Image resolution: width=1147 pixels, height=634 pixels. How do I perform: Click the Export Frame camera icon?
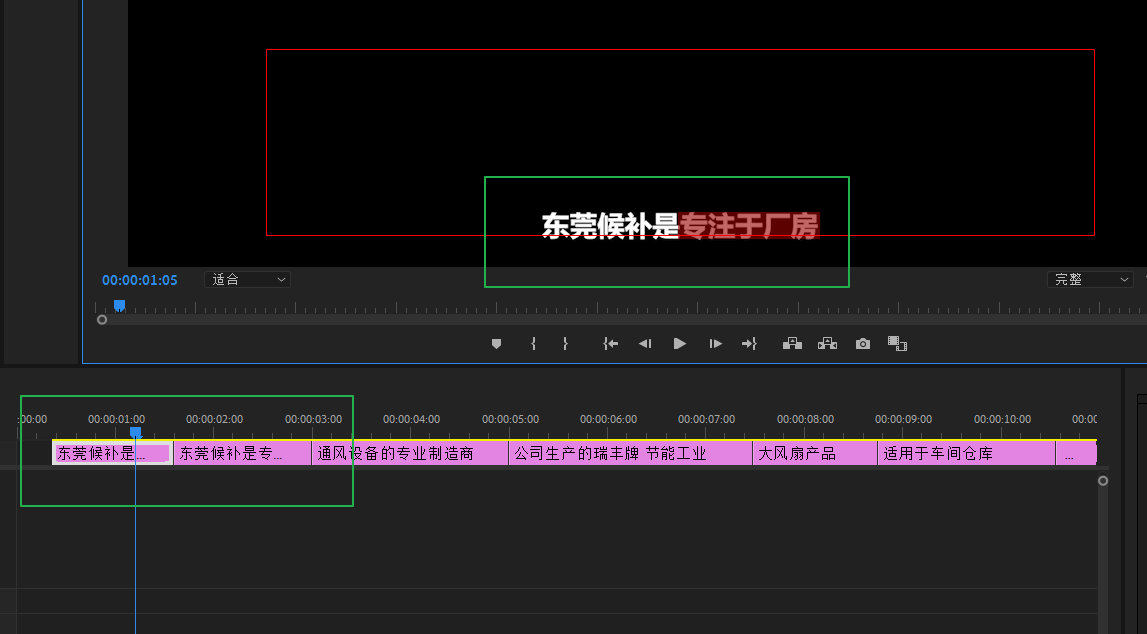pyautogui.click(x=862, y=344)
